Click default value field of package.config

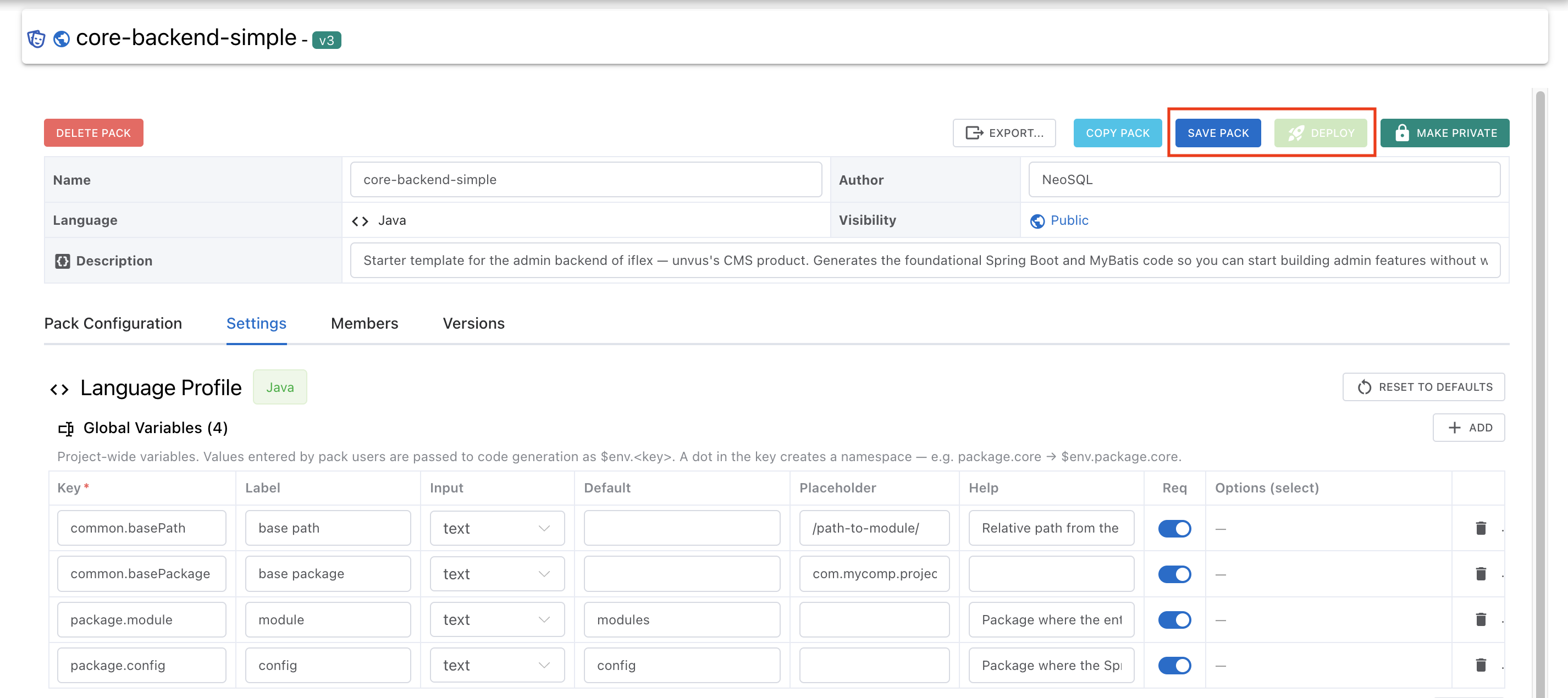coord(682,665)
